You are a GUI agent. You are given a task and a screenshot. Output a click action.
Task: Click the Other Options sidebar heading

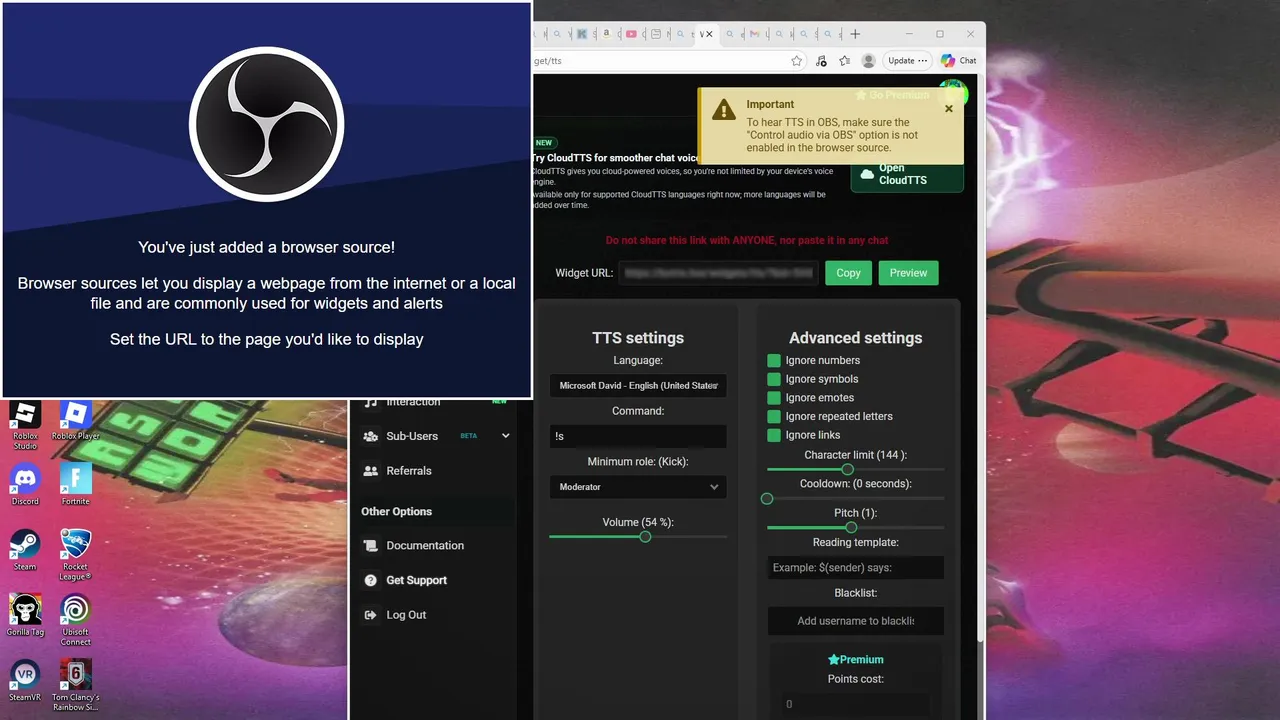397,512
